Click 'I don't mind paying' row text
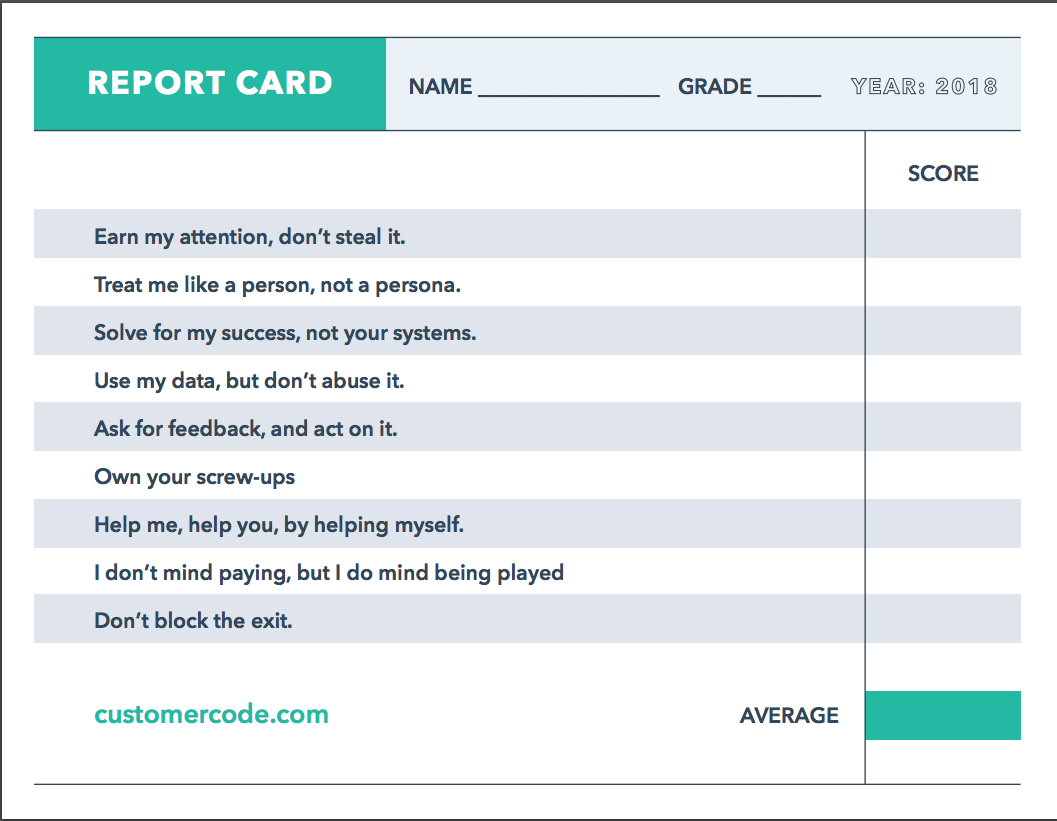 (328, 573)
